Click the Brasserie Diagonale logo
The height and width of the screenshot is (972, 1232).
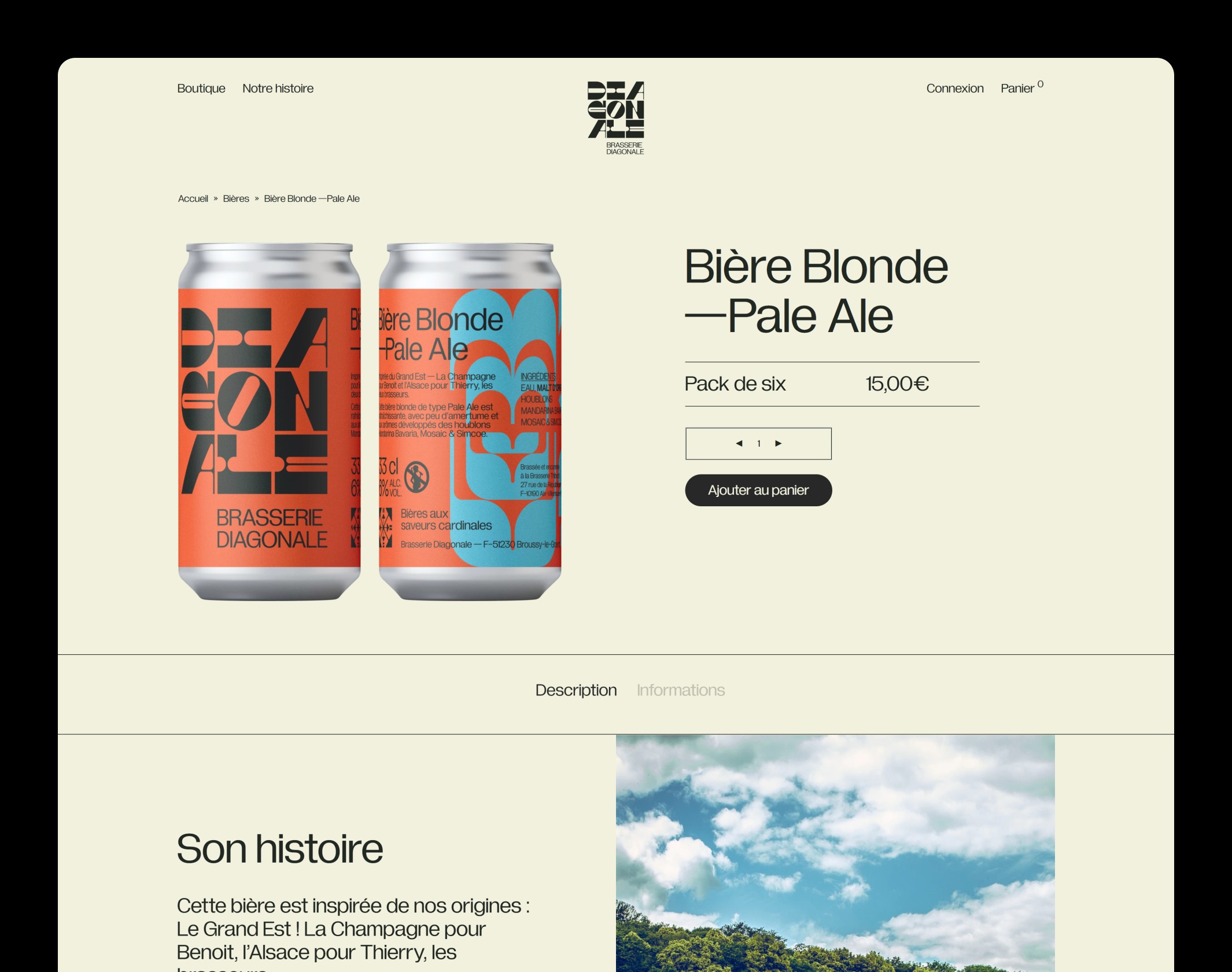pyautogui.click(x=615, y=118)
